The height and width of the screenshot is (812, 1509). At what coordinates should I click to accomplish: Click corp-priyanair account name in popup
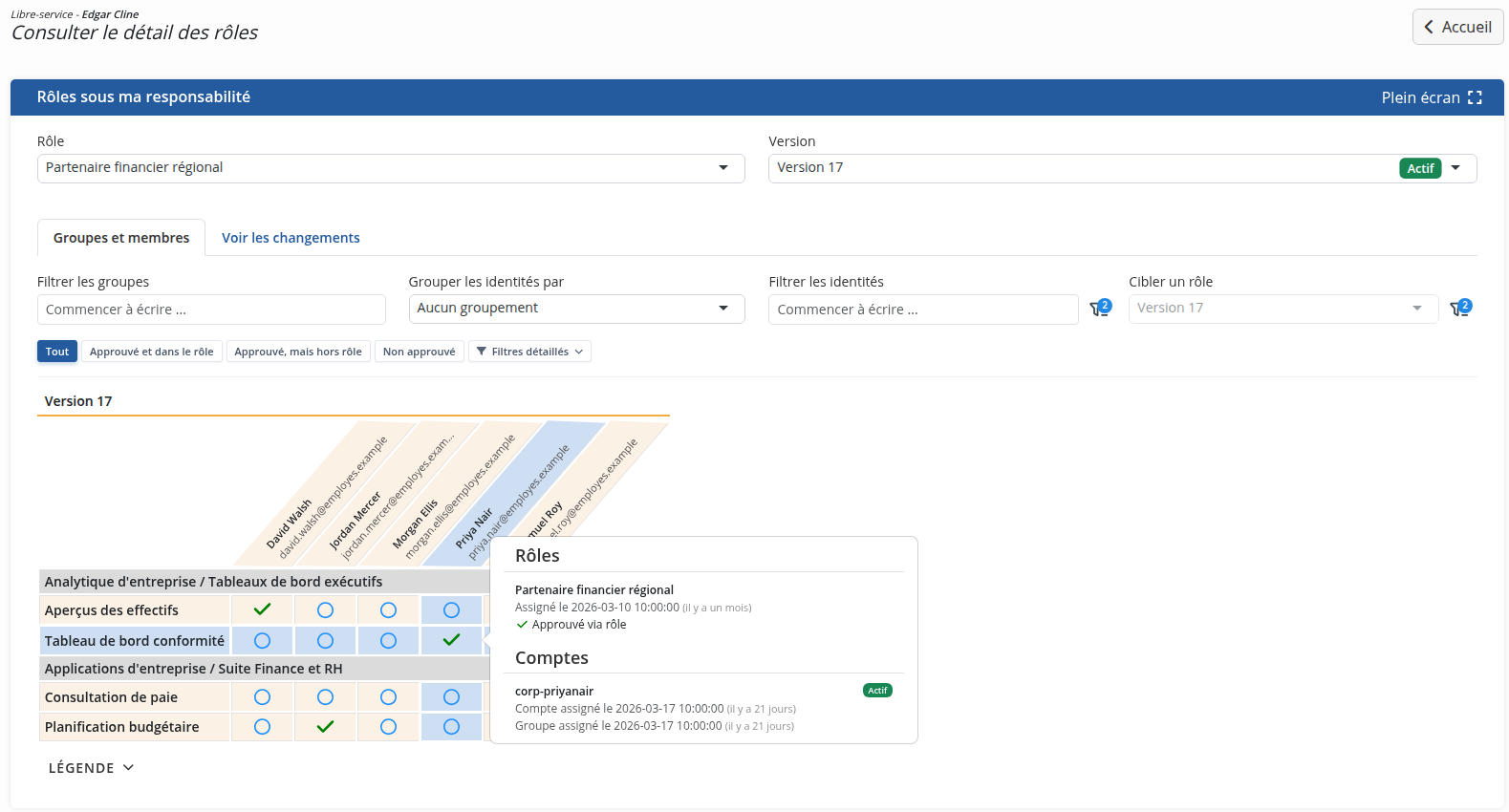(x=554, y=692)
